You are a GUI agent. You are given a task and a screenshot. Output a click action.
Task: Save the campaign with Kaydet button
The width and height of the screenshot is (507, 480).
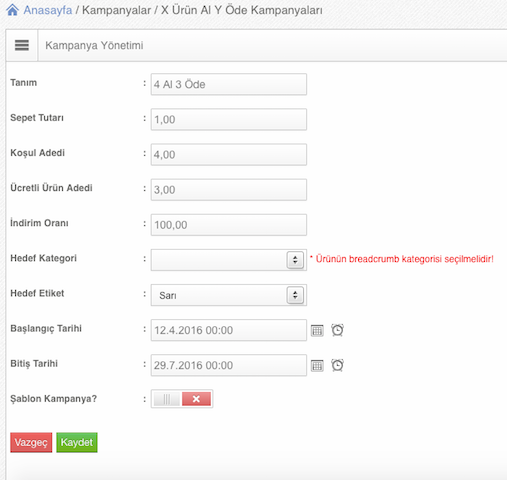pyautogui.click(x=77, y=442)
